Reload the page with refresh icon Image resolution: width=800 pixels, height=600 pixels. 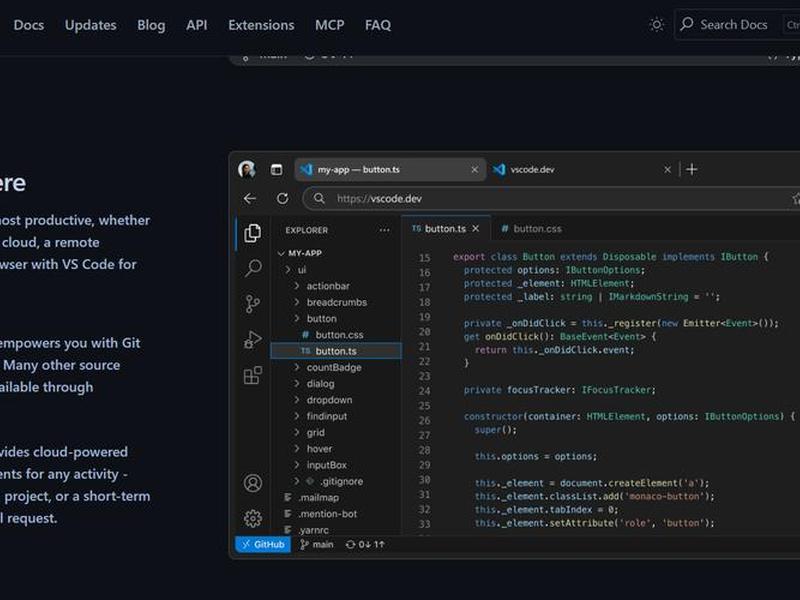(x=282, y=198)
